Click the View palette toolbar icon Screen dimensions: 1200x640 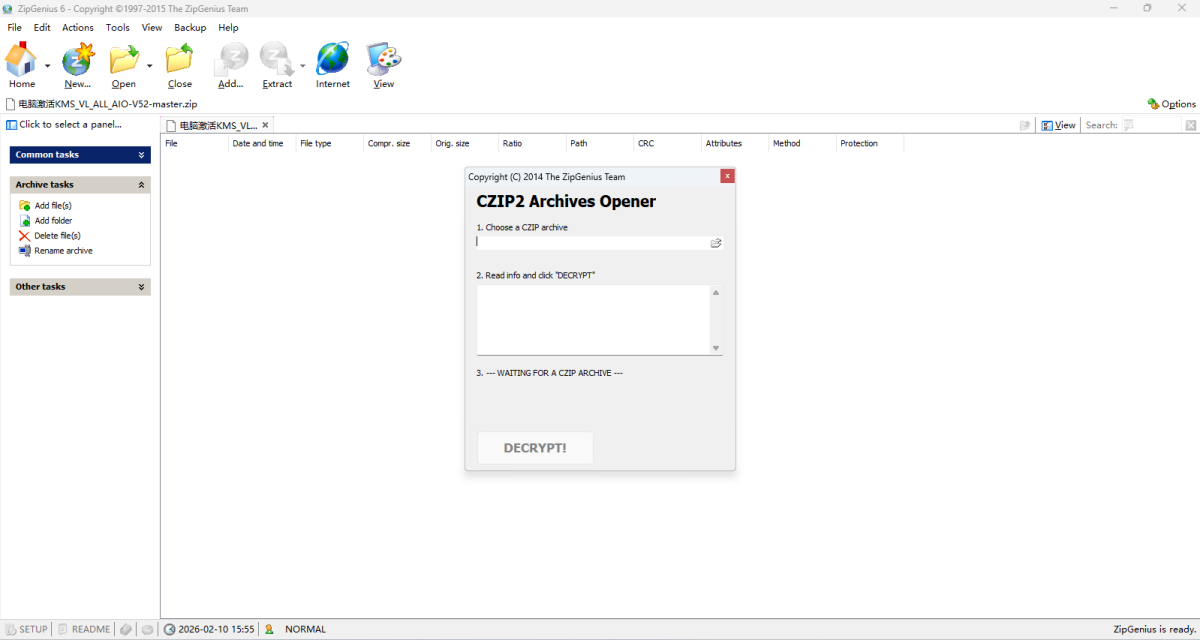click(x=383, y=61)
